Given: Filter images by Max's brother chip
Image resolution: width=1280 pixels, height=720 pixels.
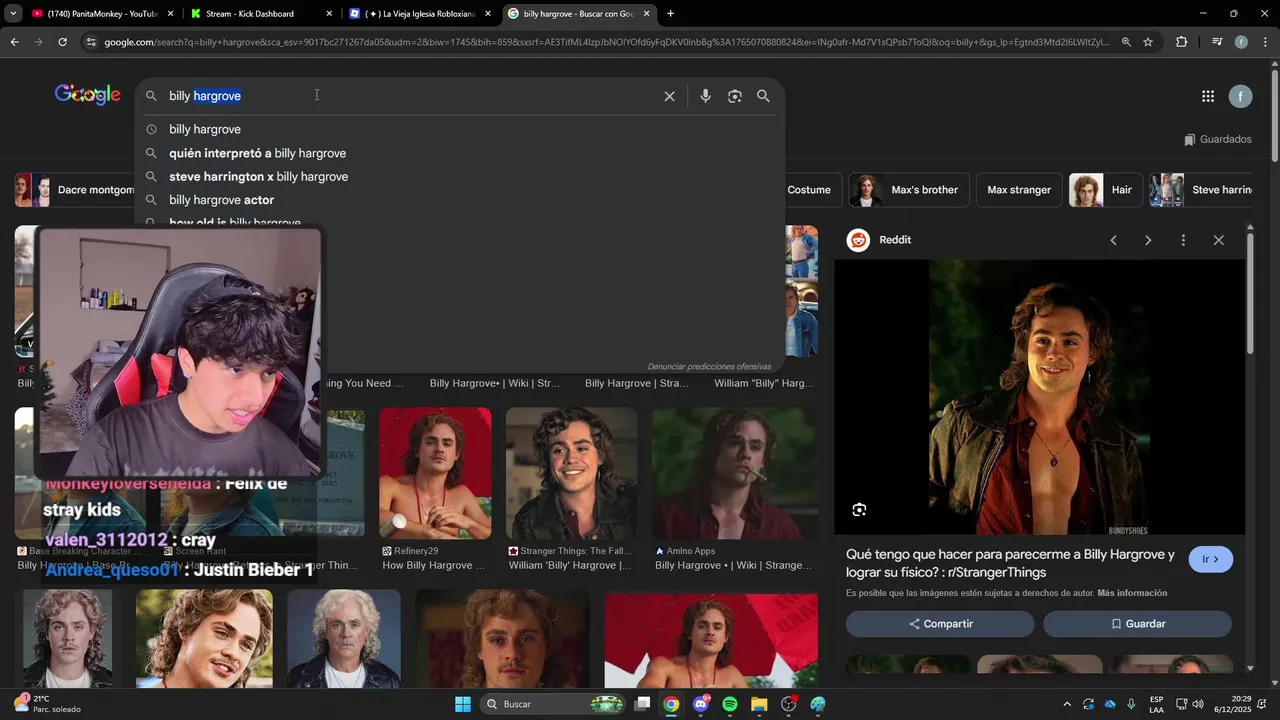Looking at the screenshot, I should pyautogui.click(x=909, y=190).
